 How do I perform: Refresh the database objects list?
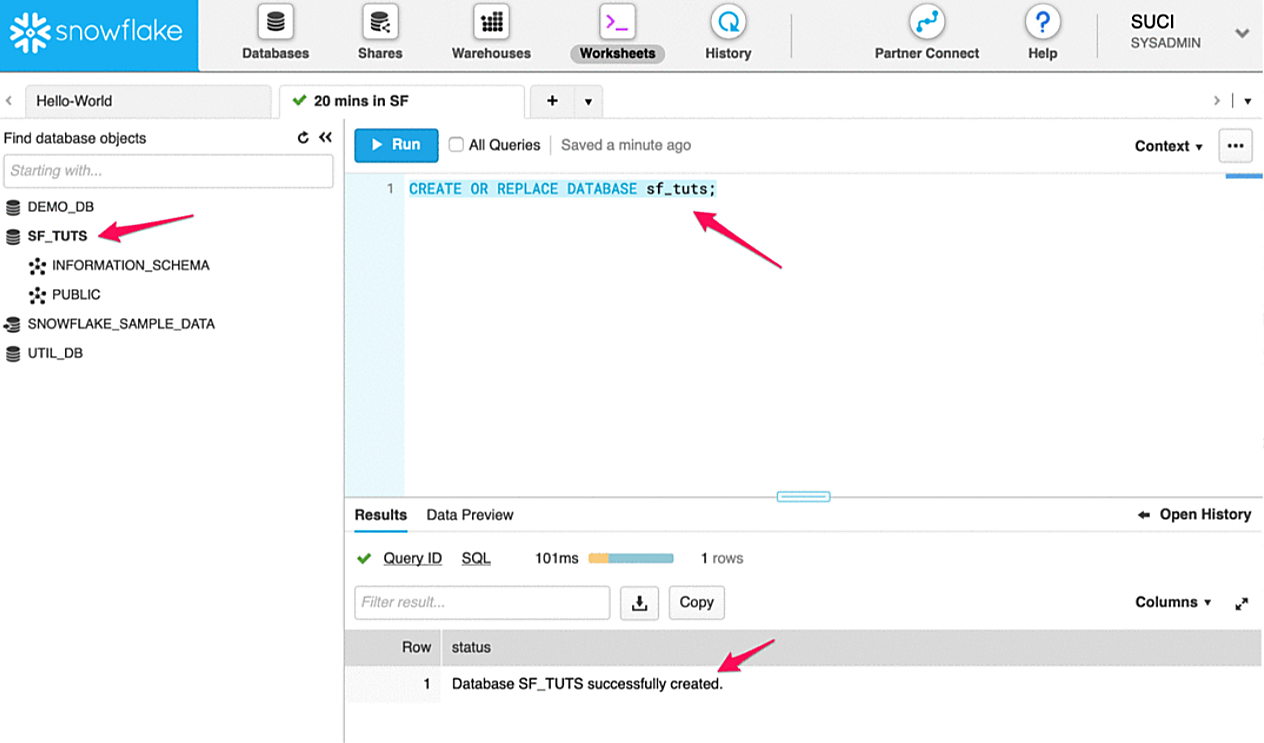point(303,138)
